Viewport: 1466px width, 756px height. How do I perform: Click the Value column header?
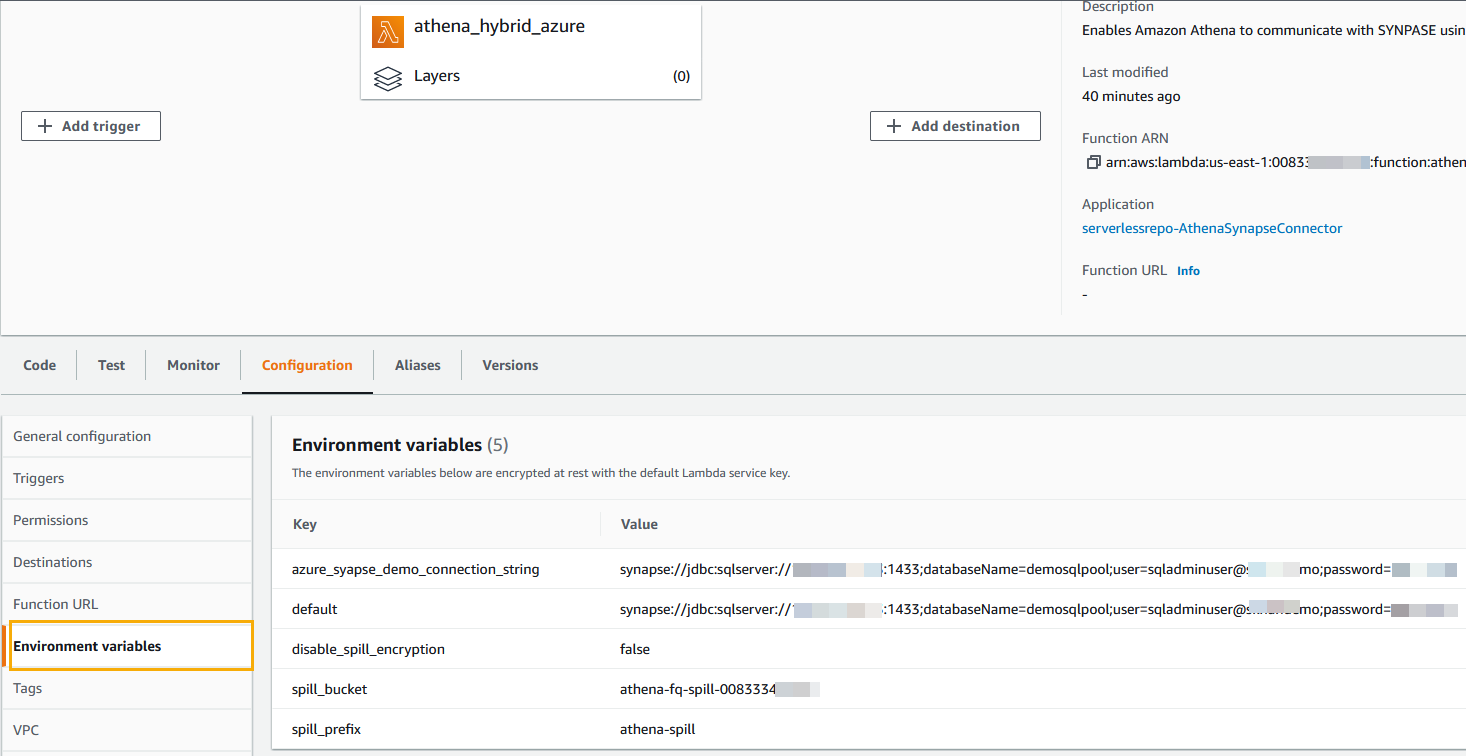click(639, 524)
